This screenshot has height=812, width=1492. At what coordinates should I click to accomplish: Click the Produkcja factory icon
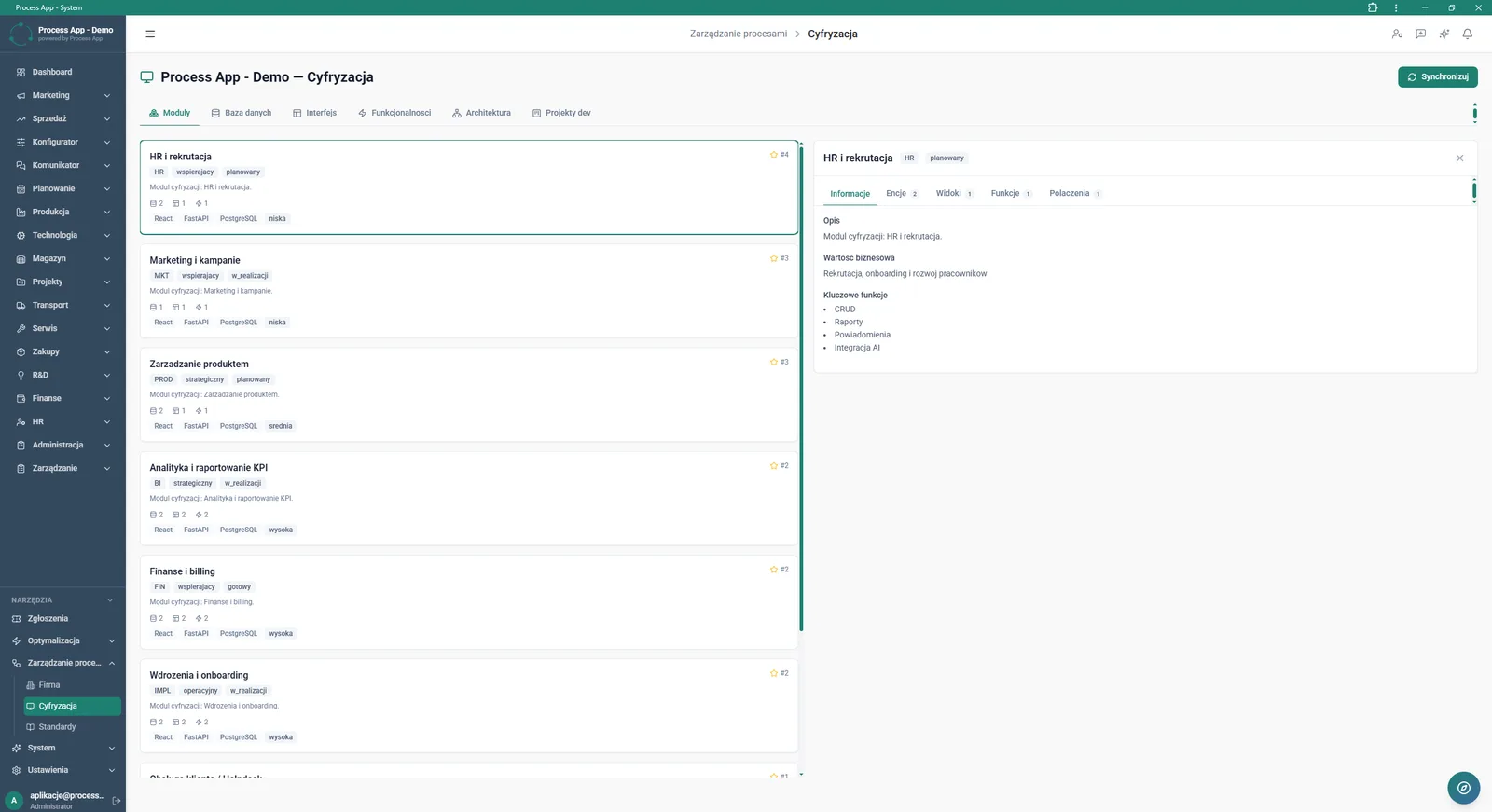pyautogui.click(x=21, y=212)
